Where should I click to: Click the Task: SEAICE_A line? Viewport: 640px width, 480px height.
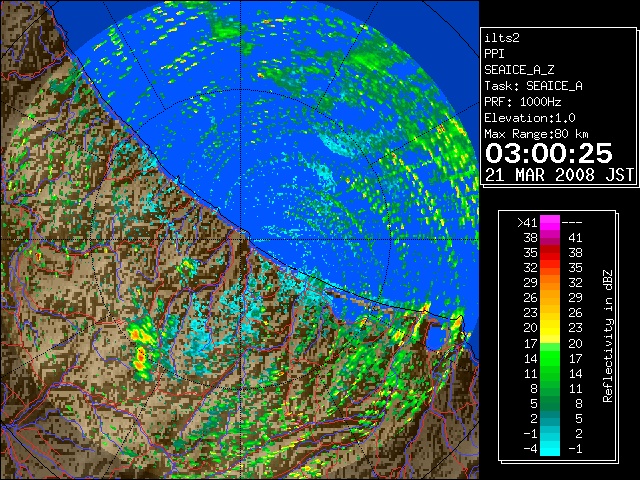533,86
